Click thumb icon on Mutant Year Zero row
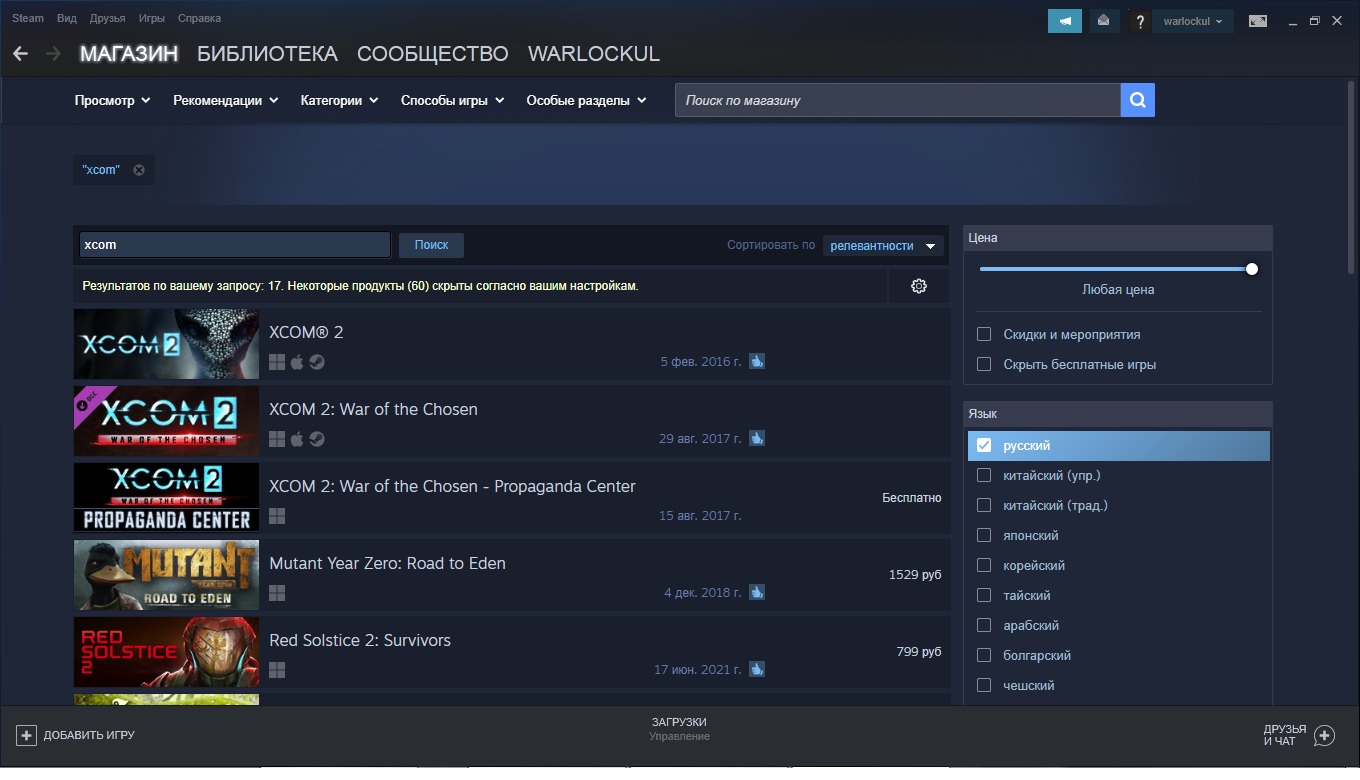The image size is (1360, 780). pos(757,592)
